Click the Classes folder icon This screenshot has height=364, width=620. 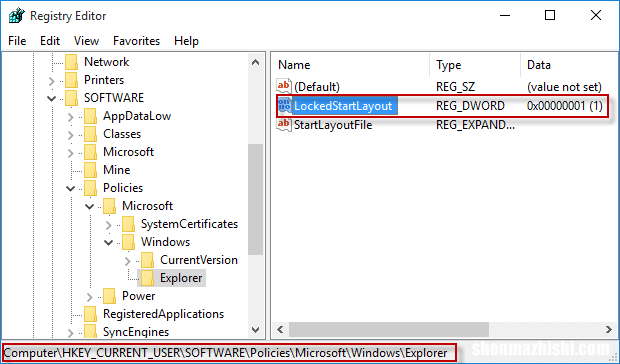pos(91,134)
